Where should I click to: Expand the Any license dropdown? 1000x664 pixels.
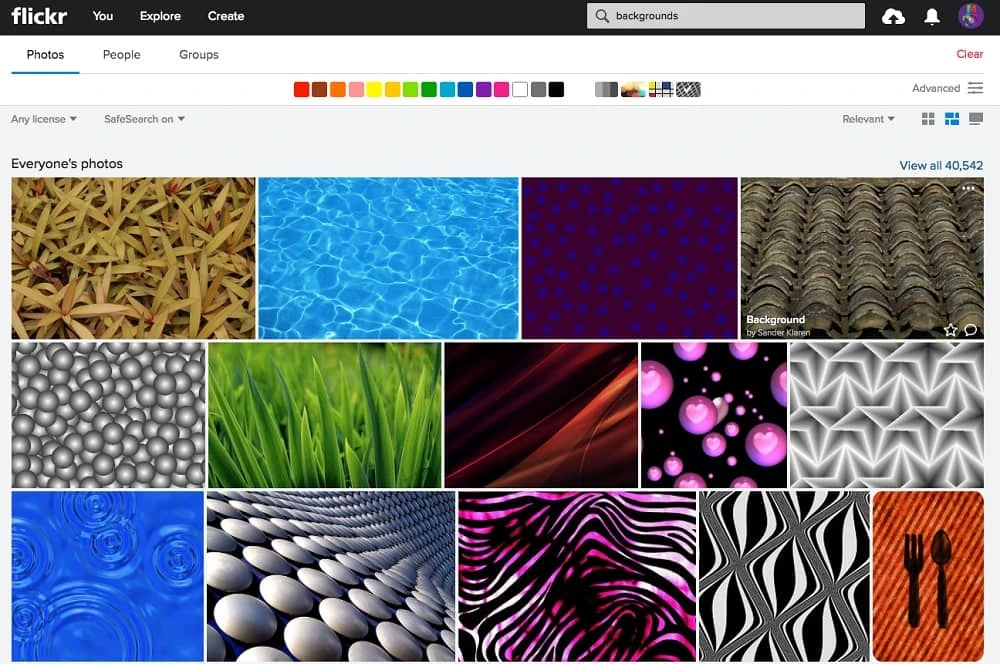click(44, 119)
